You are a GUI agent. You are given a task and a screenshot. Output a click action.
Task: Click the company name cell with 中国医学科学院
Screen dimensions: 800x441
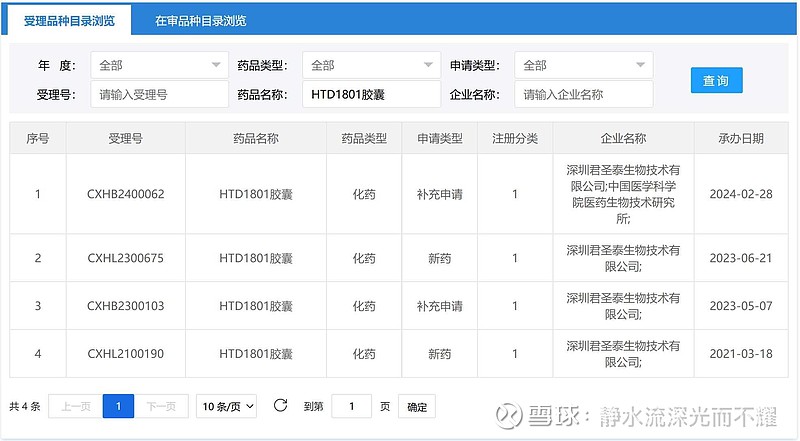click(x=623, y=194)
